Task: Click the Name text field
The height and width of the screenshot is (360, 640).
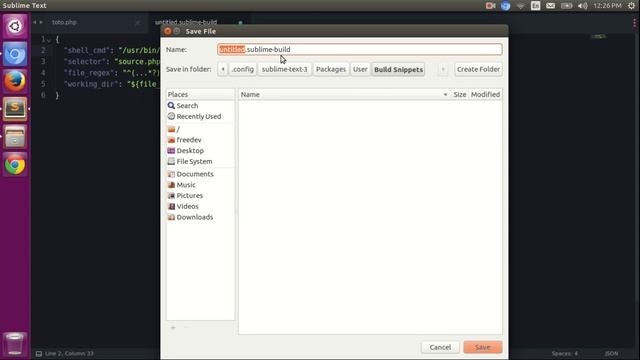Action: [360, 49]
